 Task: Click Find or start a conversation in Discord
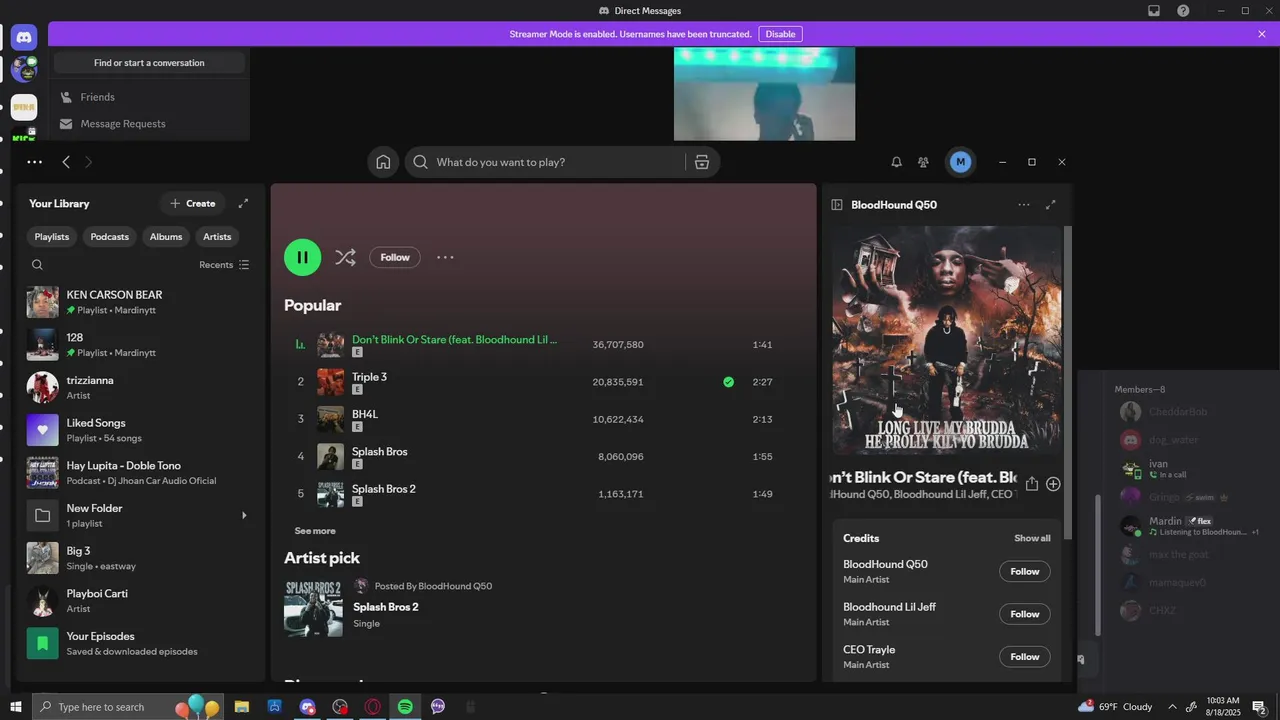pyautogui.click(x=149, y=63)
